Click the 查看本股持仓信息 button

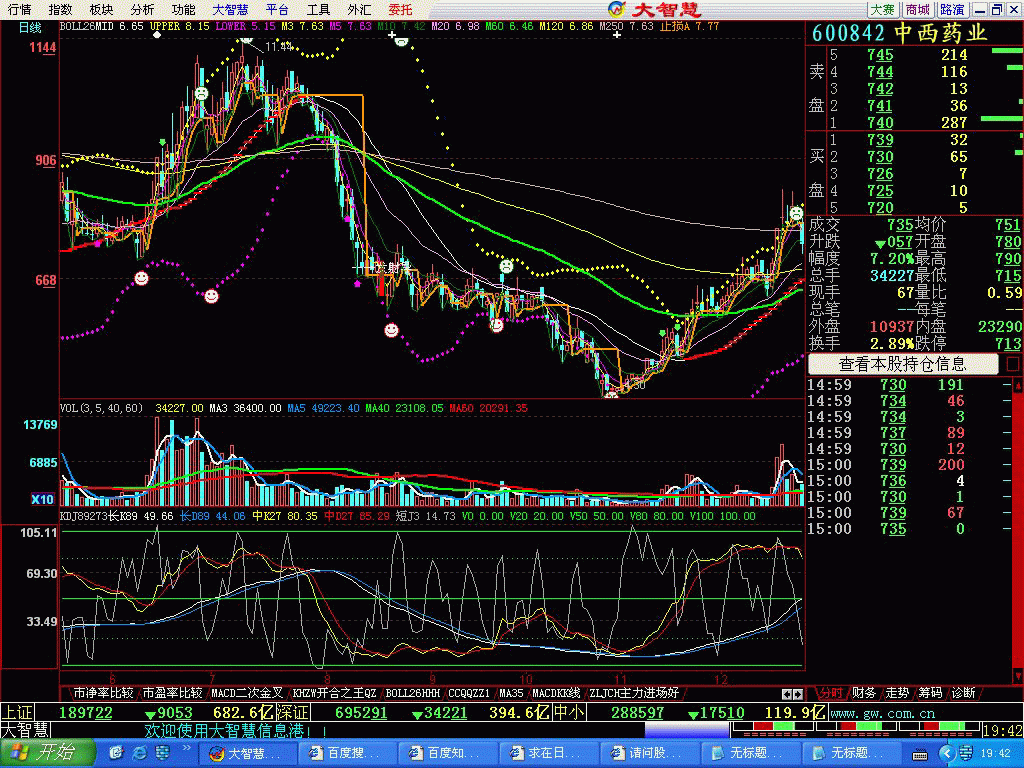(x=903, y=364)
